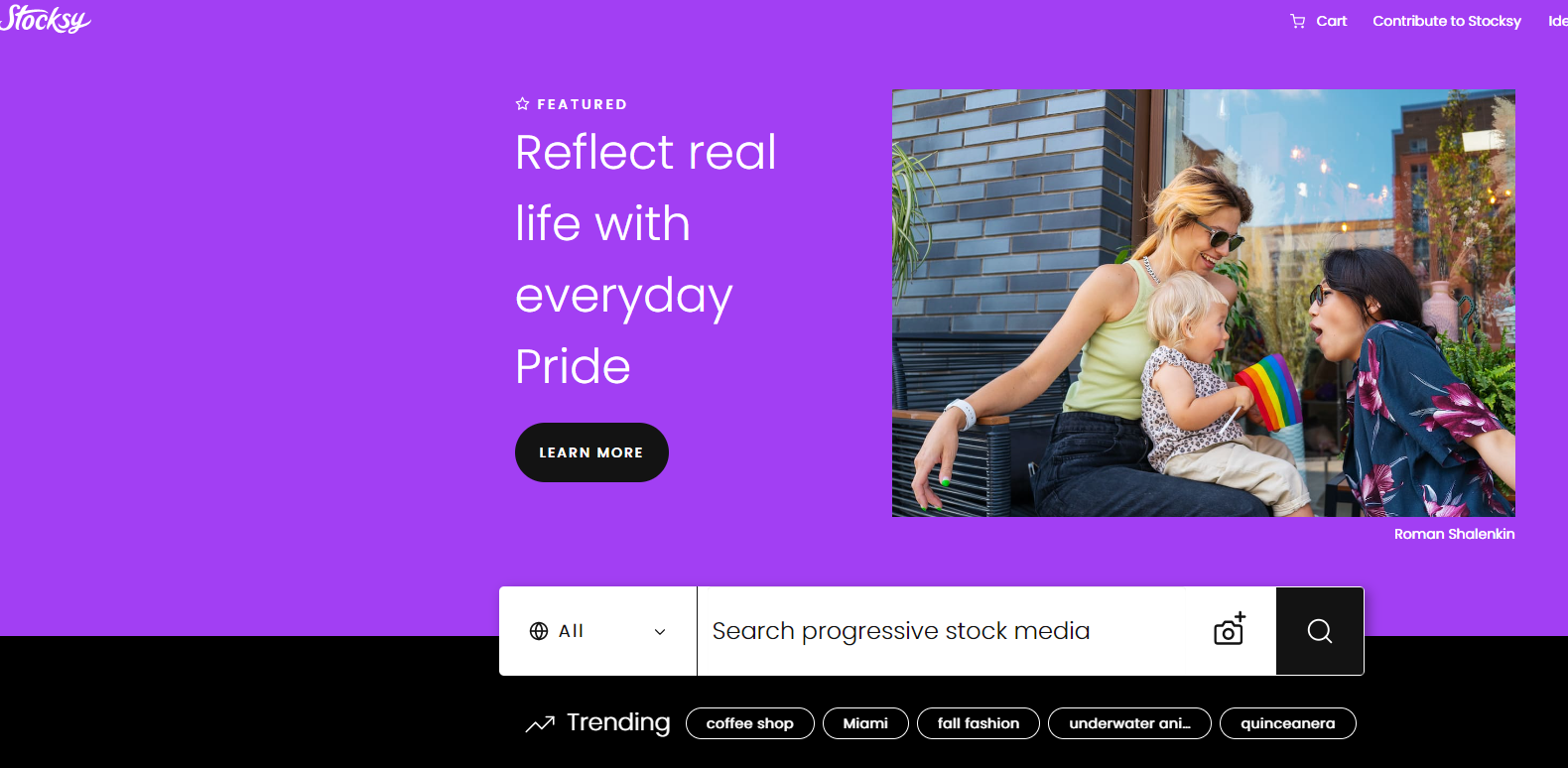Image resolution: width=1568 pixels, height=768 pixels.
Task: Click the chevron arrow in the All selector
Action: tap(660, 632)
